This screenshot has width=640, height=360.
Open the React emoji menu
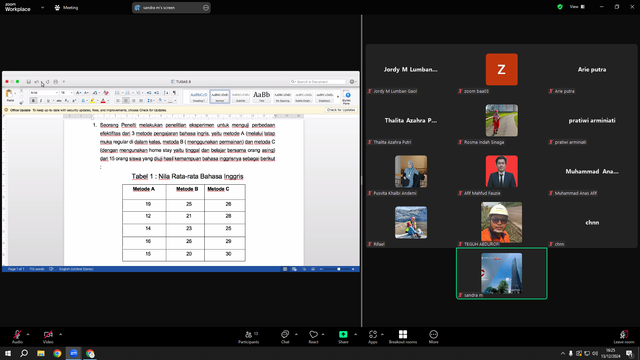(313, 337)
